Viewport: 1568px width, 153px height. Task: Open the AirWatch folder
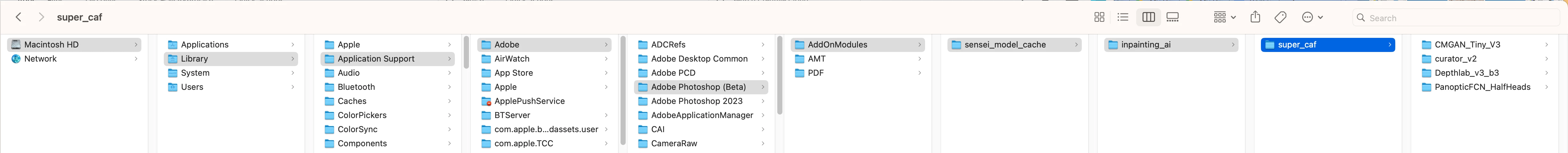point(544,58)
